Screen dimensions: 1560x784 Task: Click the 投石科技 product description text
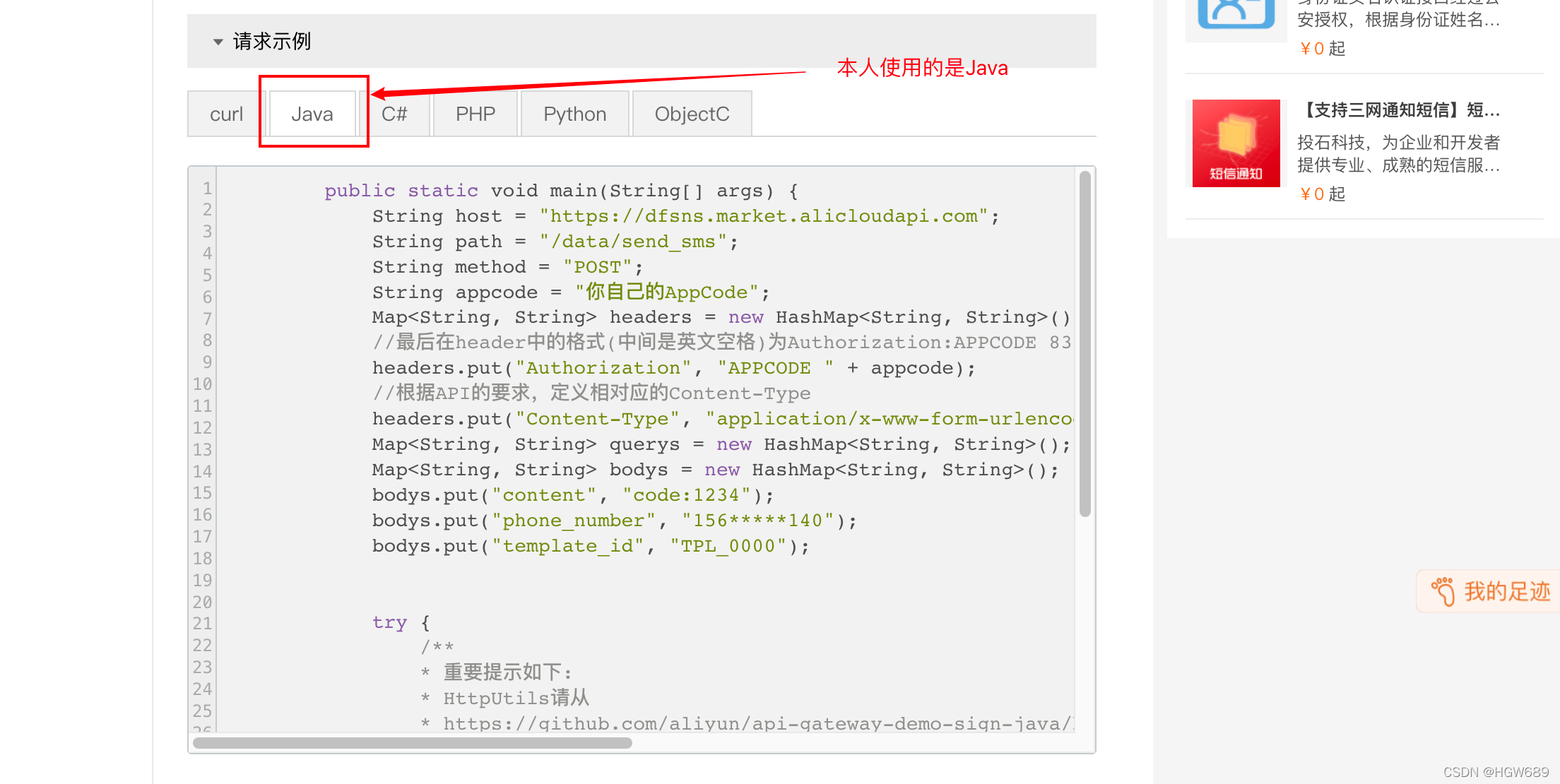[x=1397, y=154]
